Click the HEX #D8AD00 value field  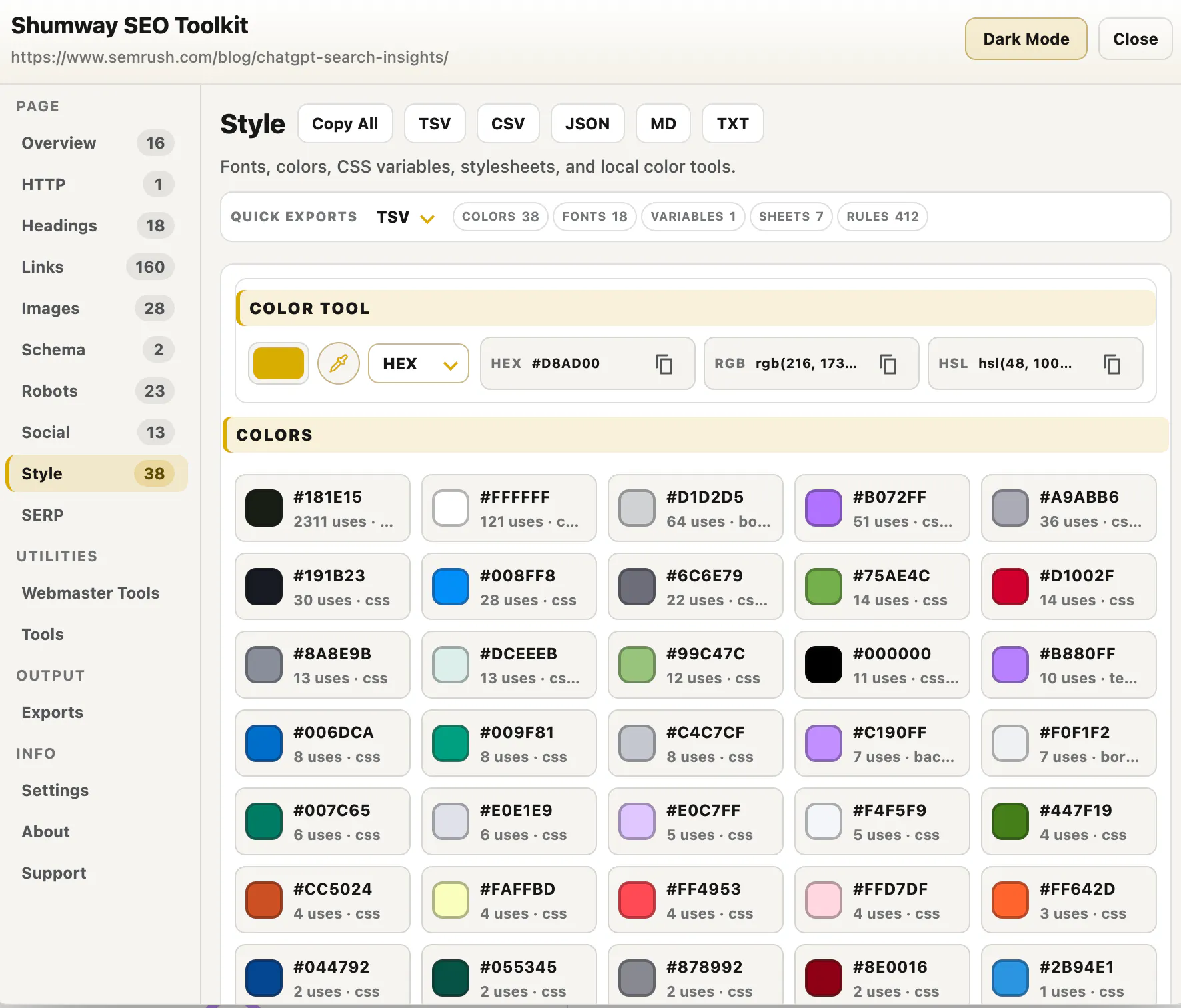pos(588,363)
